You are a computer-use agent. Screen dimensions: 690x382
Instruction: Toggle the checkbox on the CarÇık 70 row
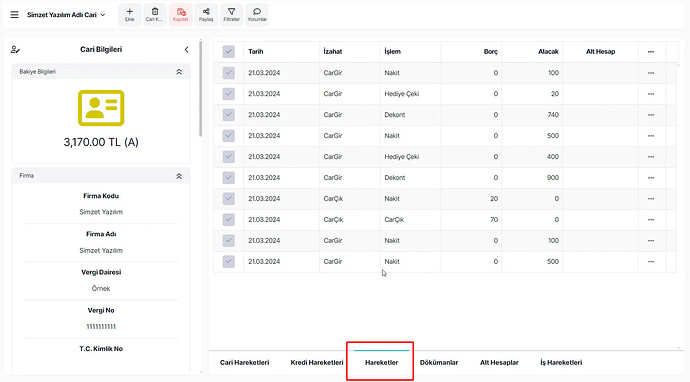tap(228, 220)
